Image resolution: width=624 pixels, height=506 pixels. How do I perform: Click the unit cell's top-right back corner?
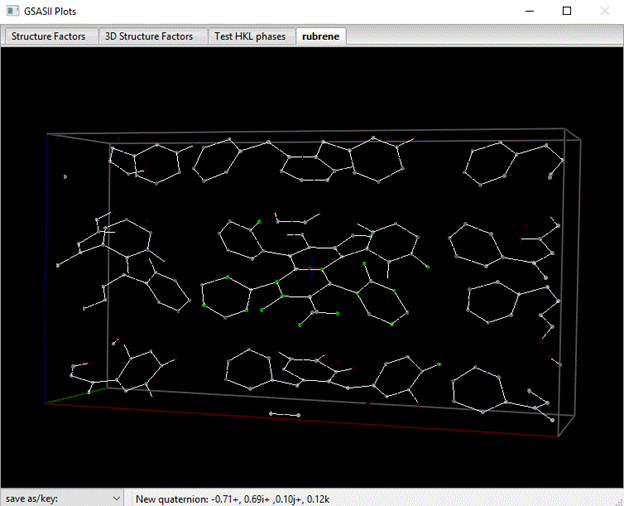point(566,129)
